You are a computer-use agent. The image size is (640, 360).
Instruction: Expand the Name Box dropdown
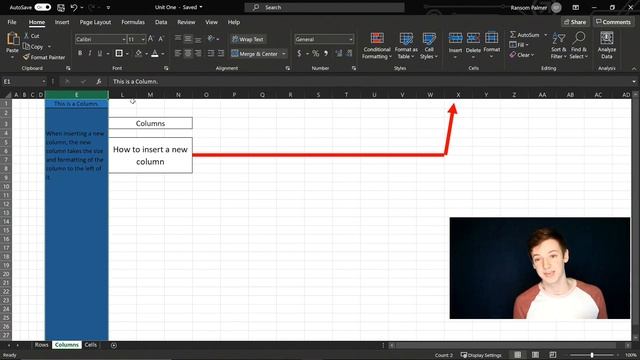coord(44,82)
